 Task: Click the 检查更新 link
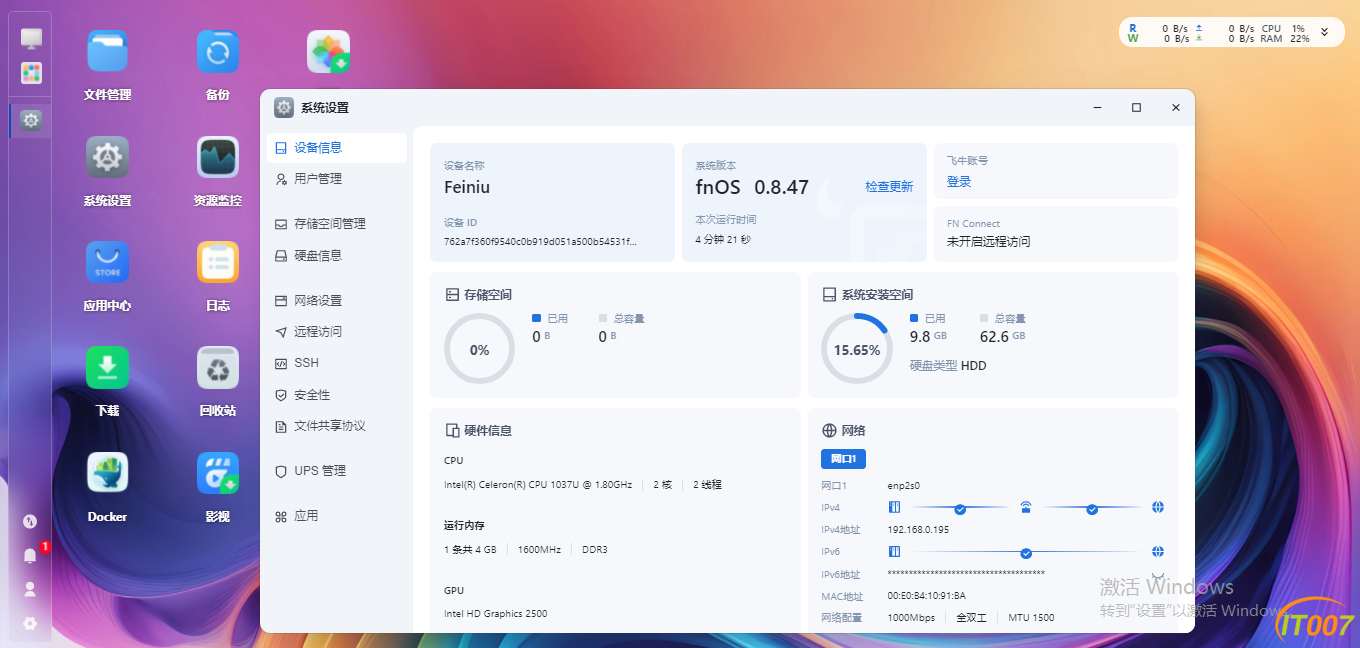(x=889, y=187)
